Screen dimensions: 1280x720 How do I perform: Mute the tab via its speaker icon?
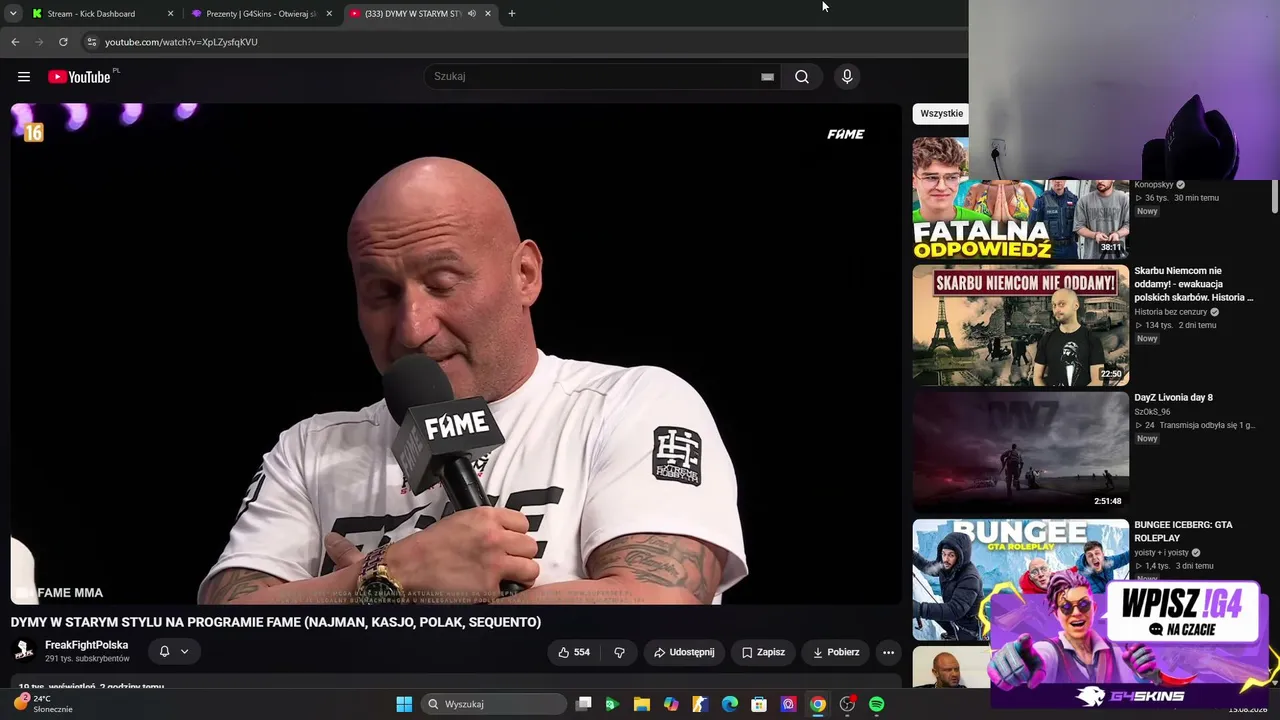[471, 14]
